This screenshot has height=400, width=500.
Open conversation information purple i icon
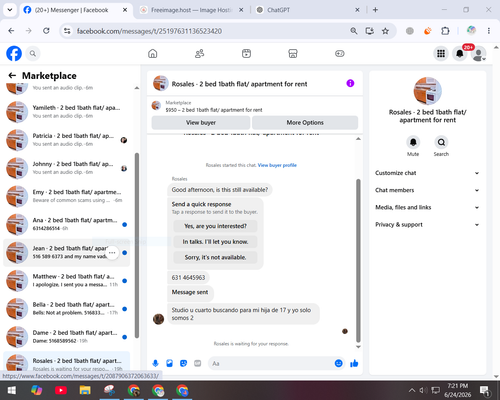350,83
